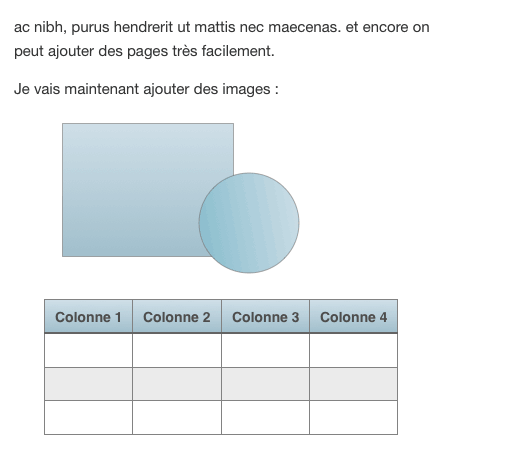Select first empty cell under Colonne 4

pos(353,350)
